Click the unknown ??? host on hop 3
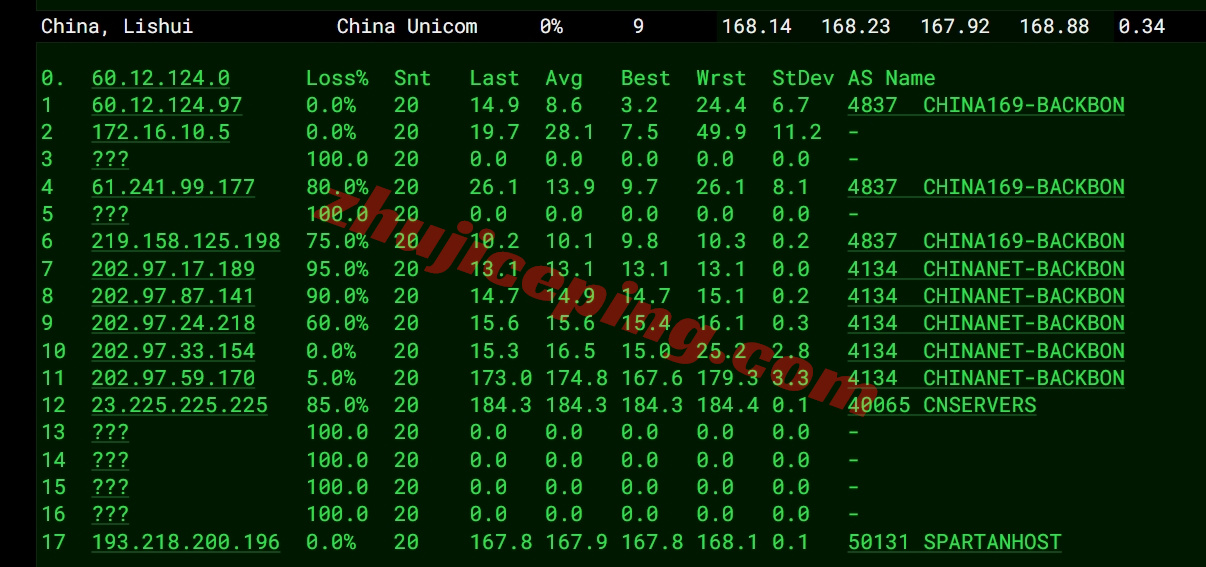Viewport: 1206px width, 567px height. [110, 159]
